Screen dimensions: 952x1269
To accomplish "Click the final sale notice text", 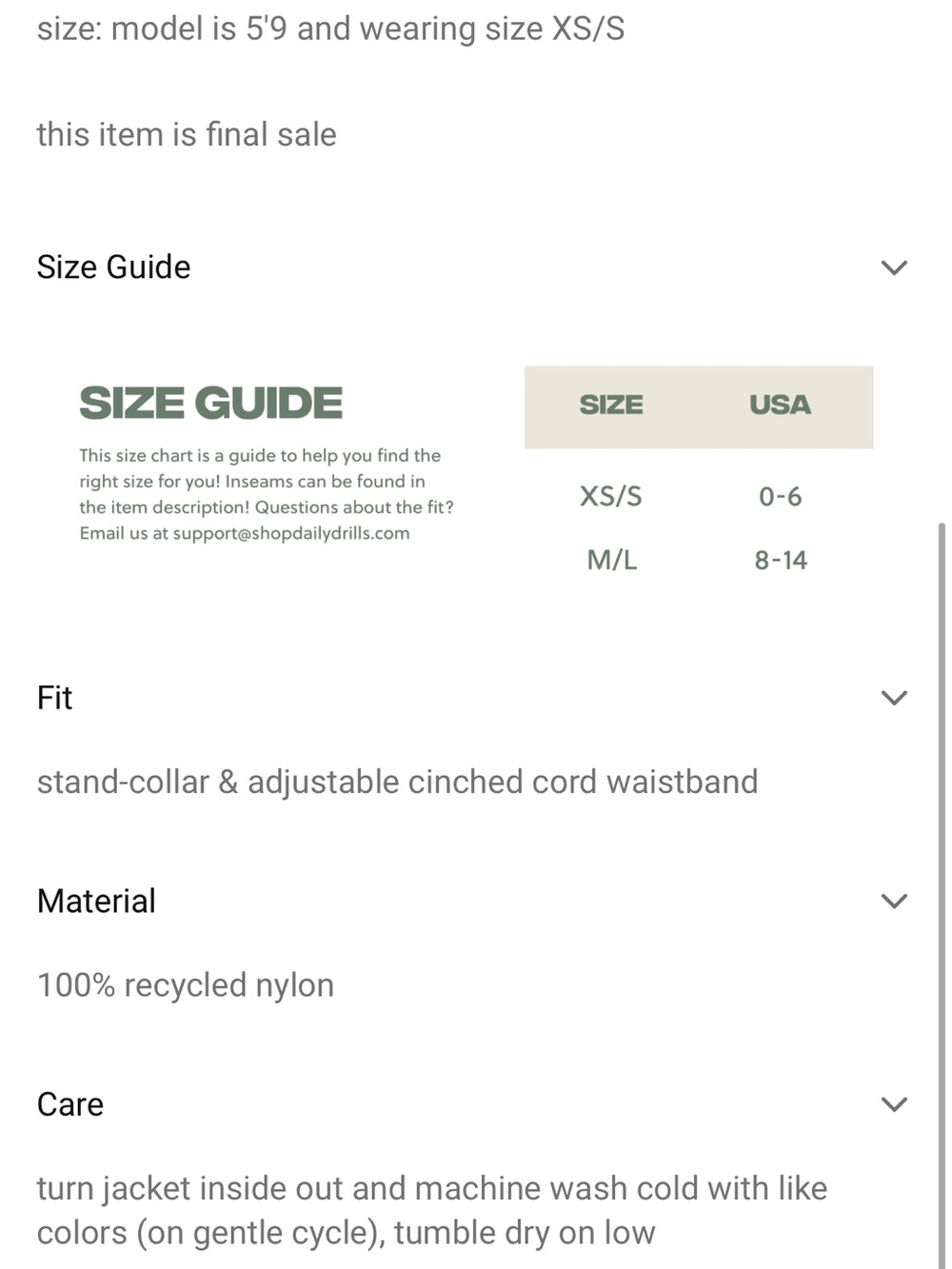I will [187, 134].
